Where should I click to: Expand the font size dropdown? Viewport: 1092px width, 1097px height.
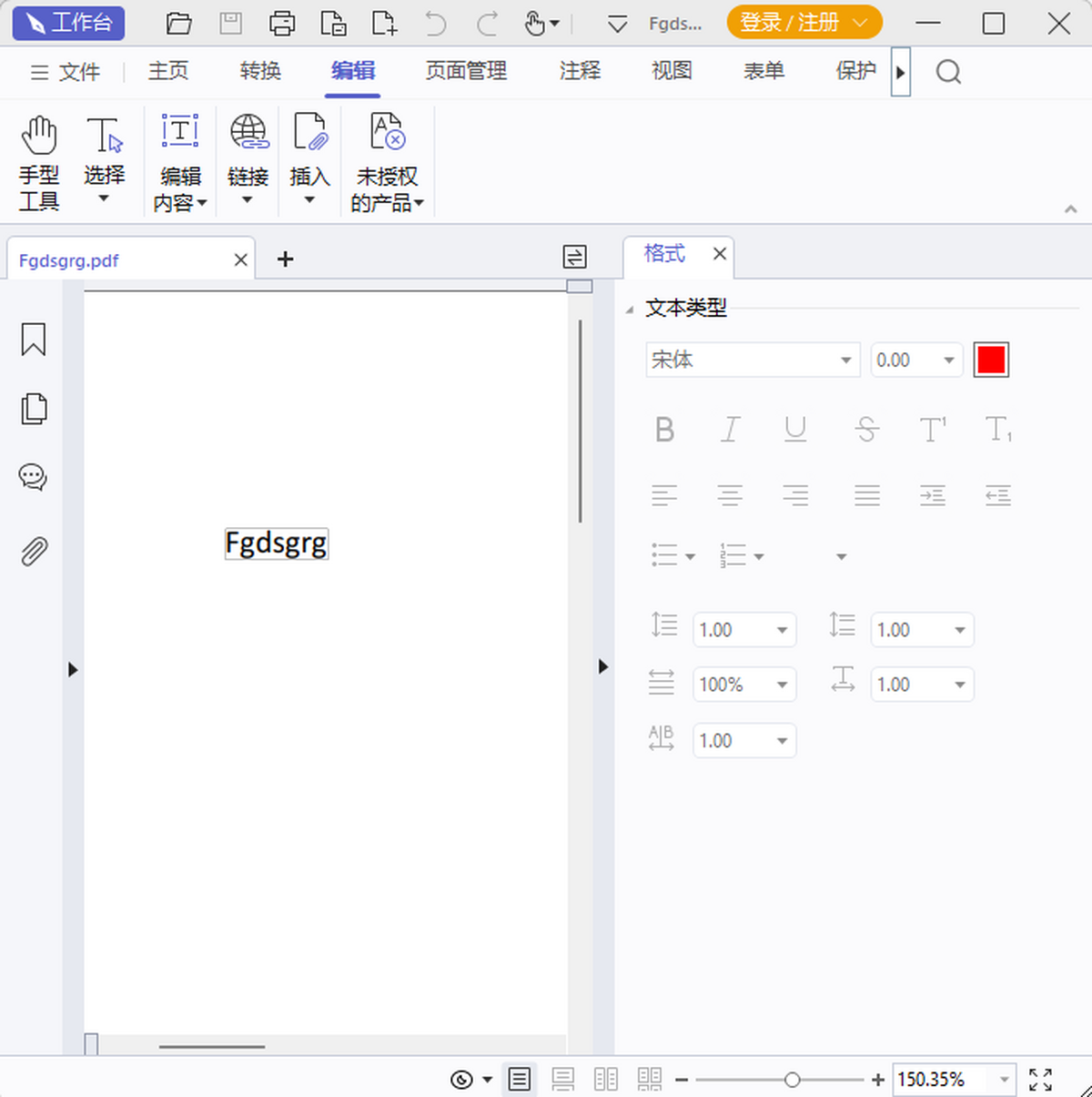948,360
